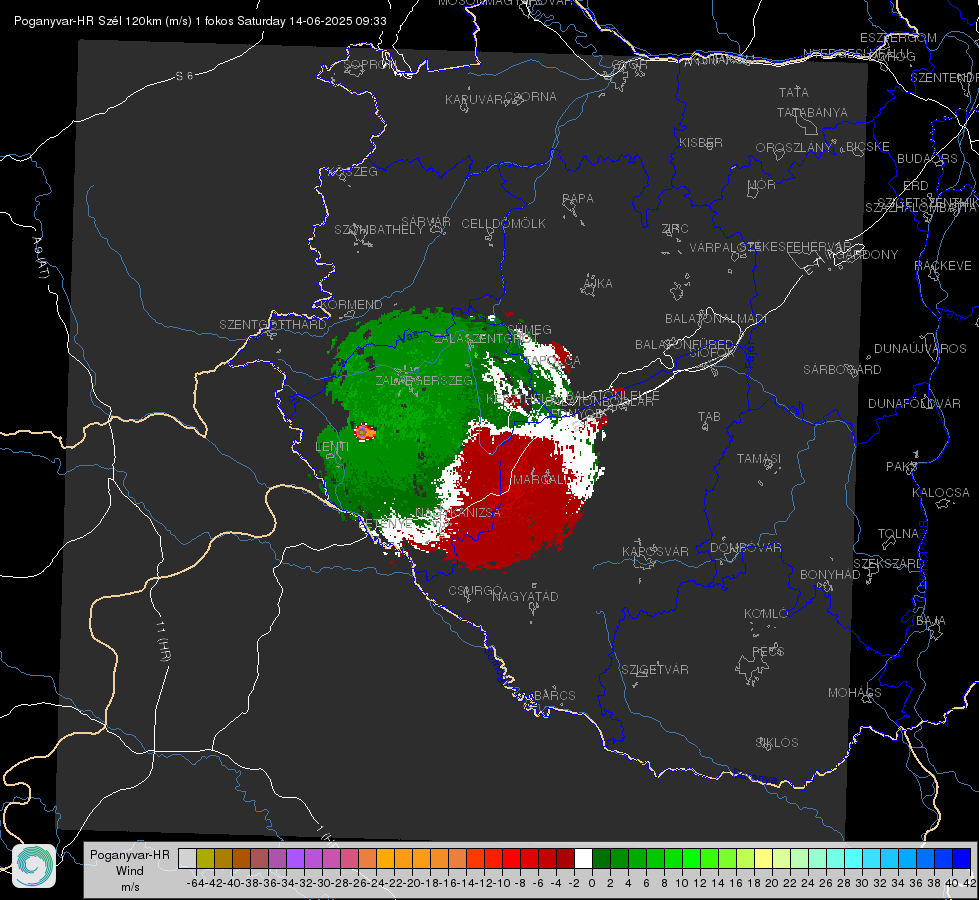Select the SZEKSZARD town label
The height and width of the screenshot is (900, 979).
coord(889,564)
